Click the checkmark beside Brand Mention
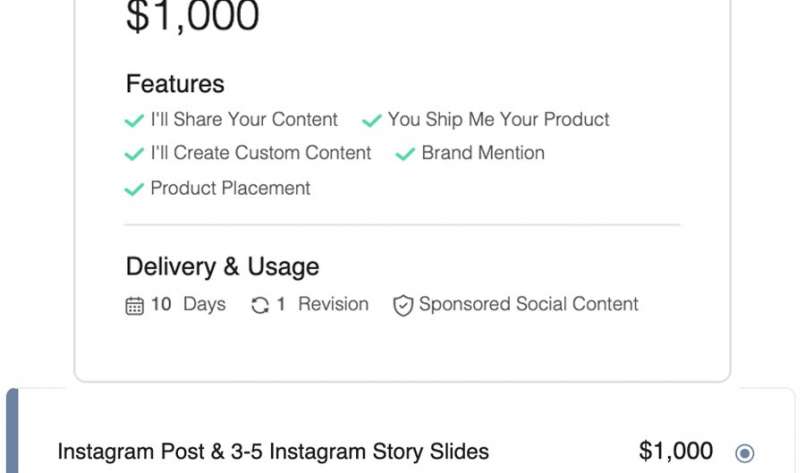Image resolution: width=805 pixels, height=473 pixels. [x=405, y=154]
